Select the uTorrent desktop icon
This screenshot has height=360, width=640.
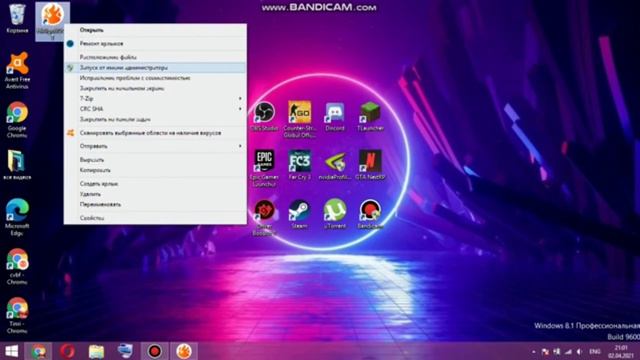335,214
